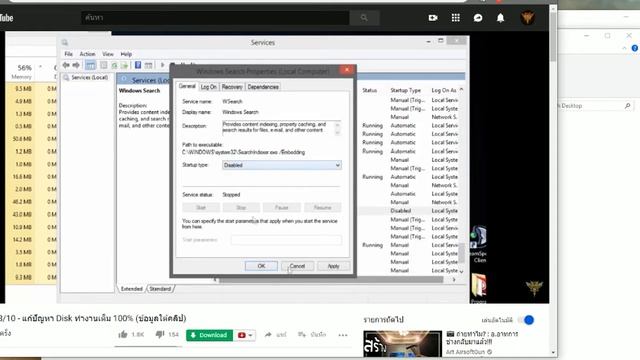Click the Status column header
Viewport: 640px width, 360px height.
[370, 90]
